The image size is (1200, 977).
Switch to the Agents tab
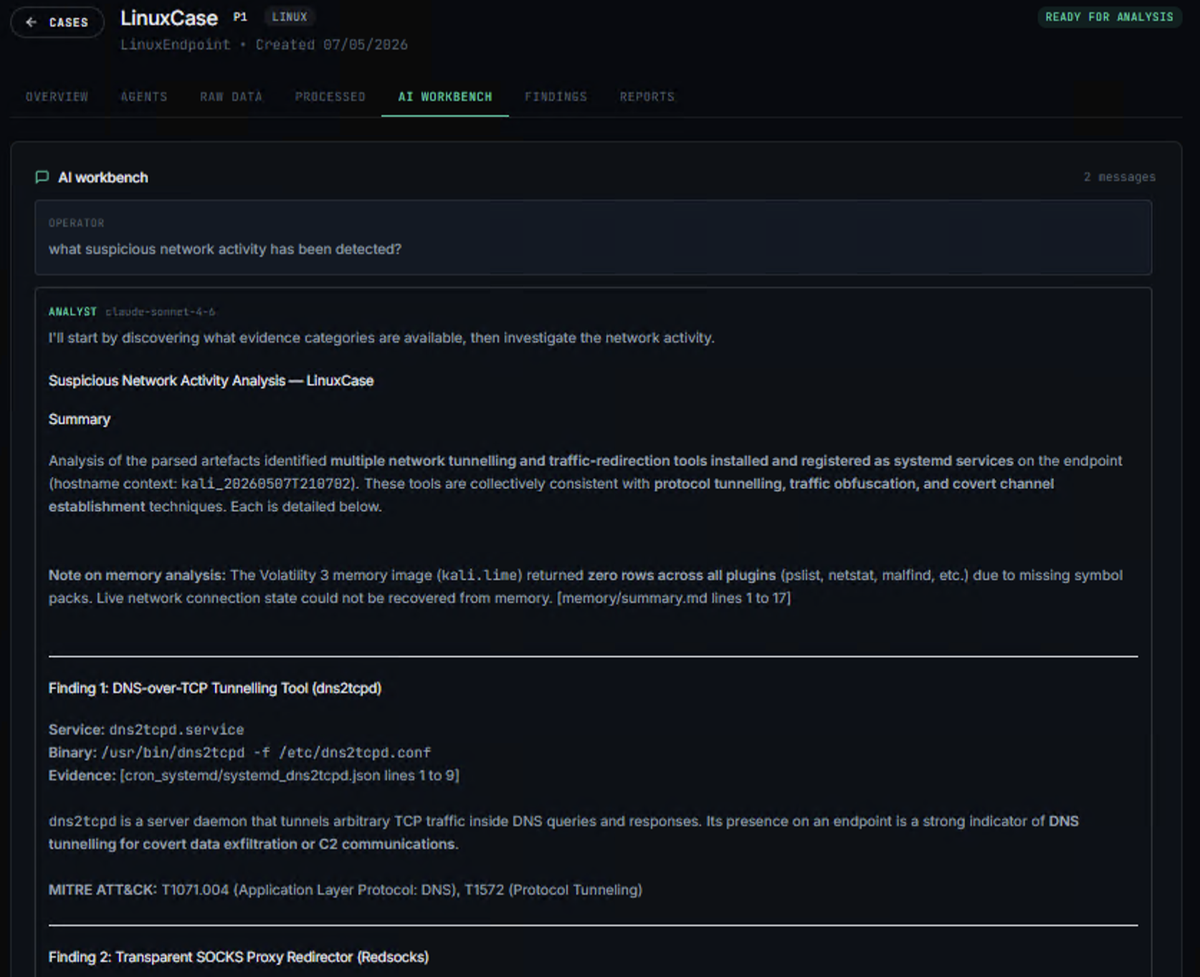coord(144,97)
